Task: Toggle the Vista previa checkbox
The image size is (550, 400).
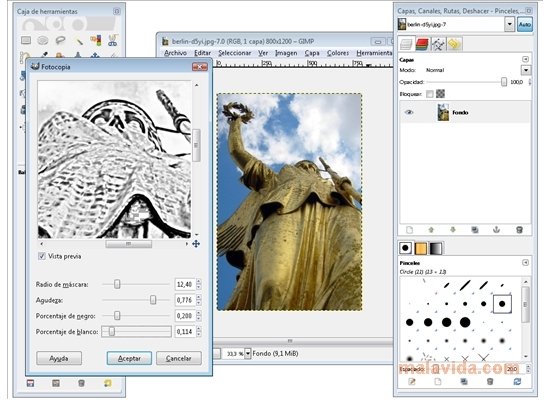Action: [x=42, y=256]
